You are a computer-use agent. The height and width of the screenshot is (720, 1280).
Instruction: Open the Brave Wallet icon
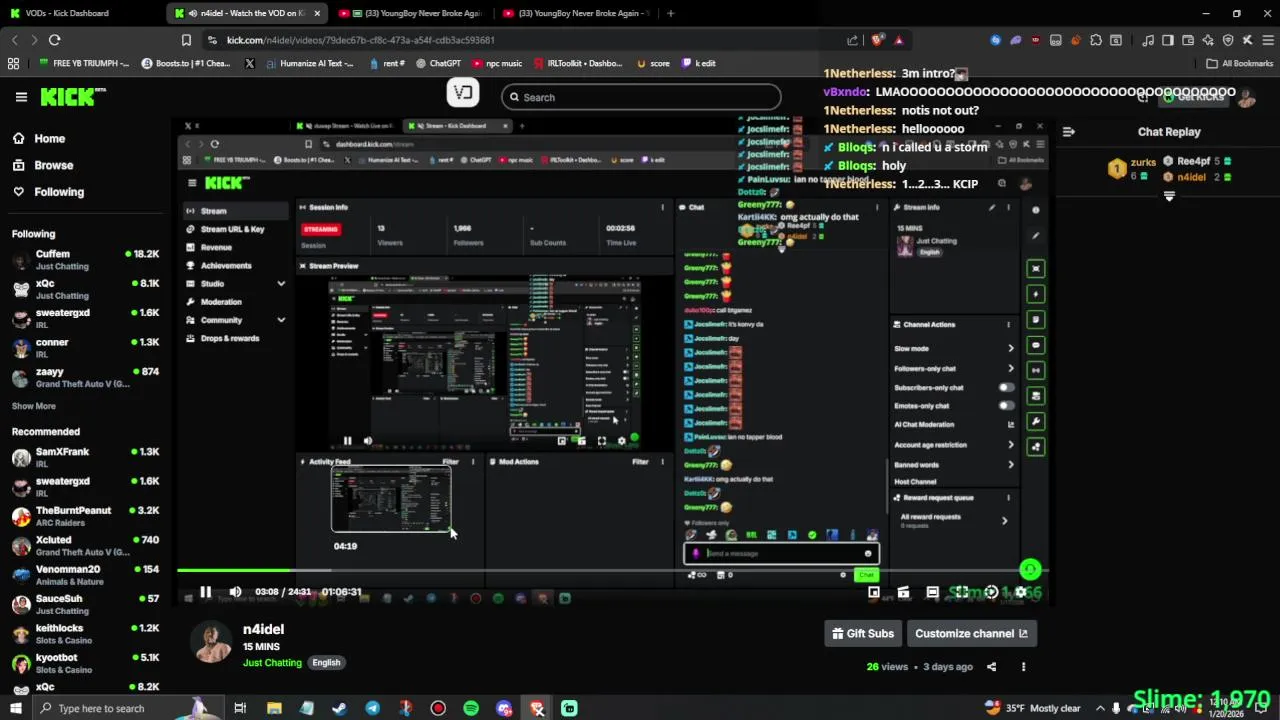click(1188, 40)
